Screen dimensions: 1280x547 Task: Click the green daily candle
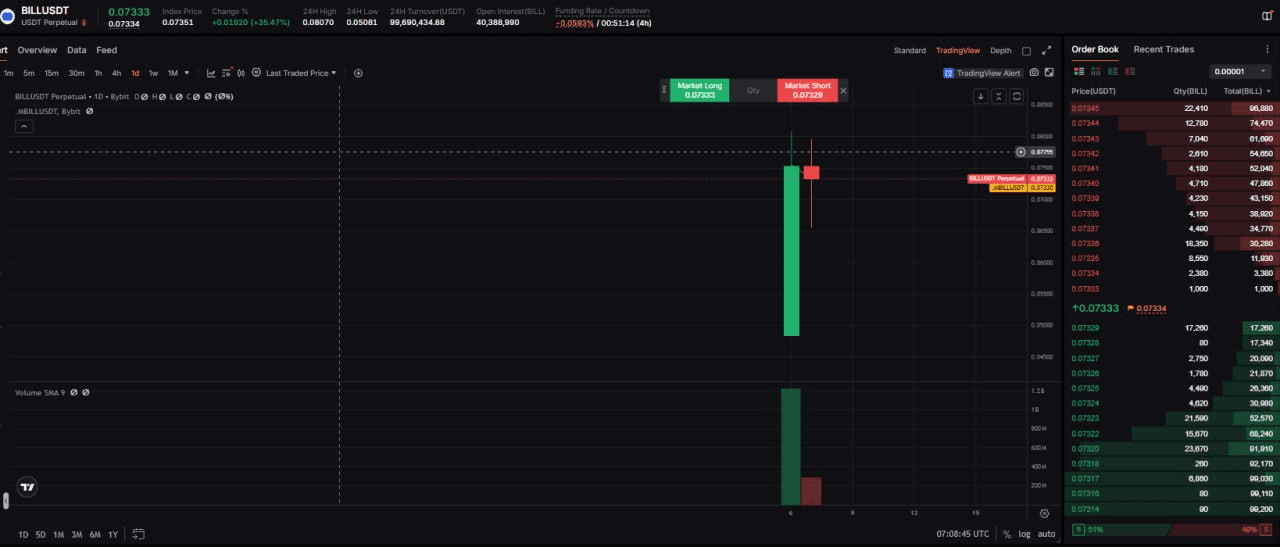(791, 250)
